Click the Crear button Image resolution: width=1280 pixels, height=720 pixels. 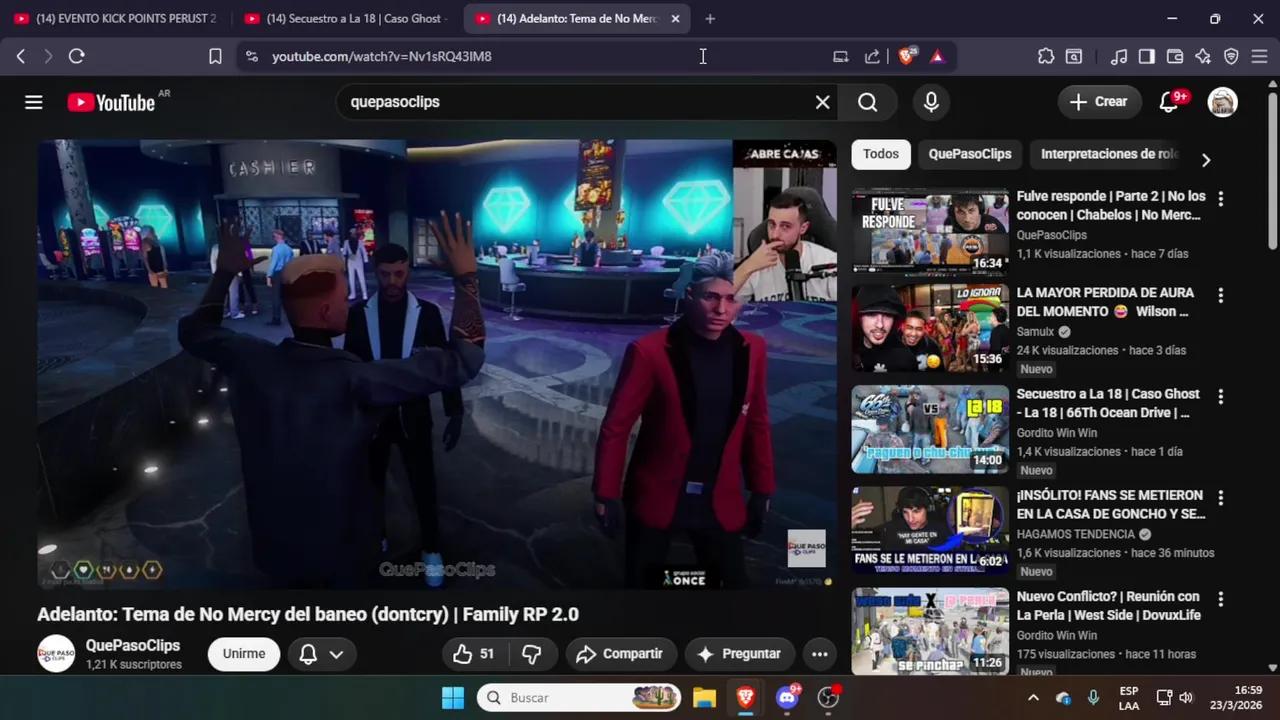click(x=1098, y=102)
